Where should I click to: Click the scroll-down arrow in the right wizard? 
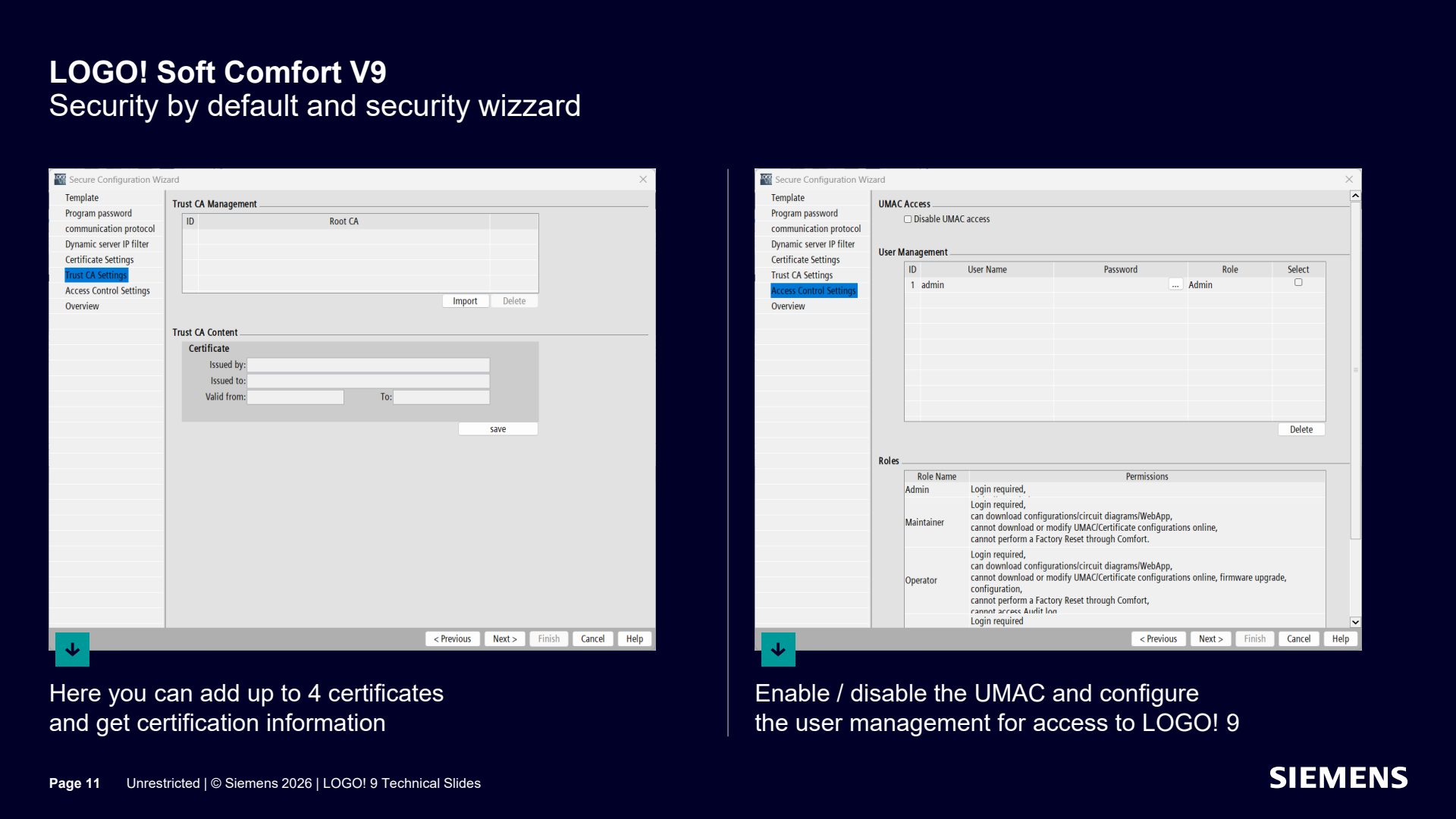[1355, 622]
